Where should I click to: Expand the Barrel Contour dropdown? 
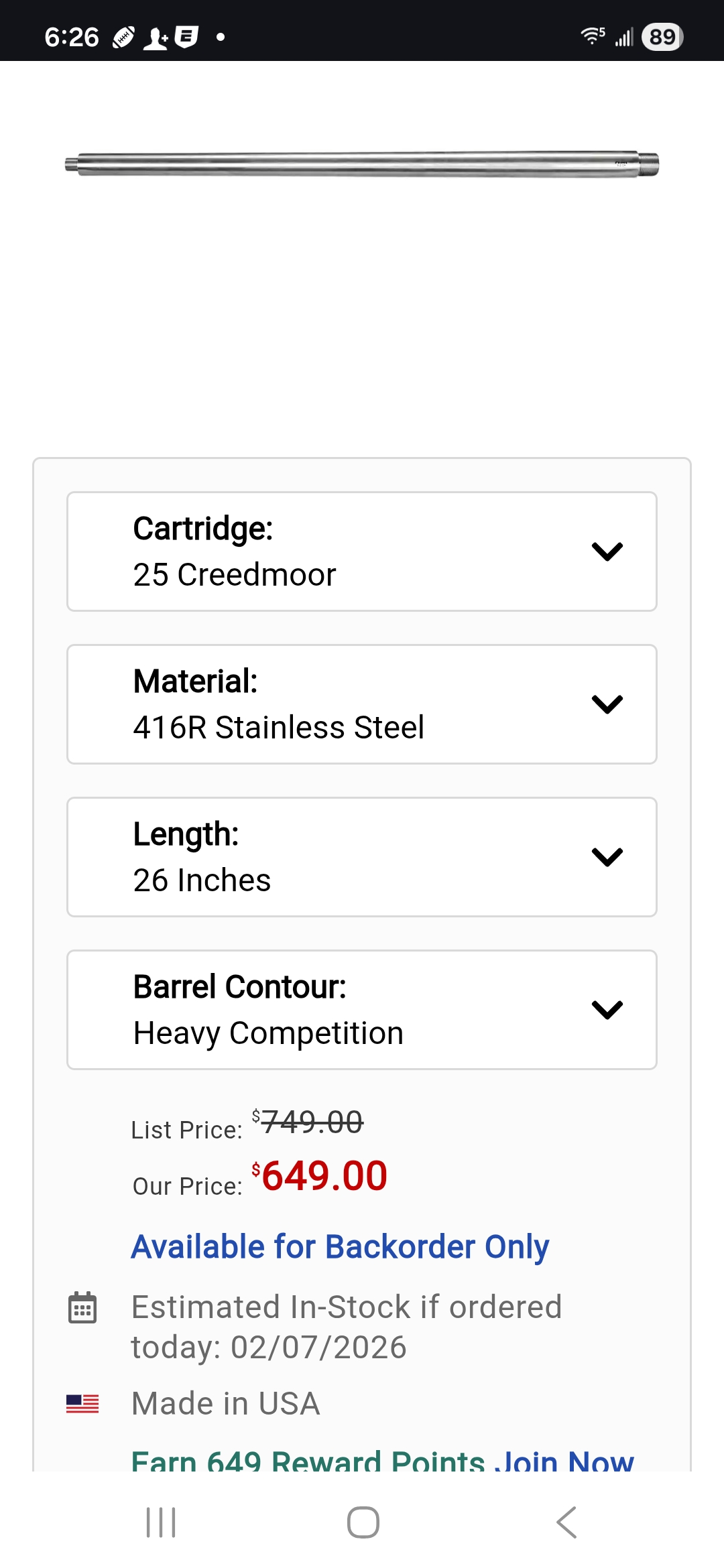[x=362, y=1010]
